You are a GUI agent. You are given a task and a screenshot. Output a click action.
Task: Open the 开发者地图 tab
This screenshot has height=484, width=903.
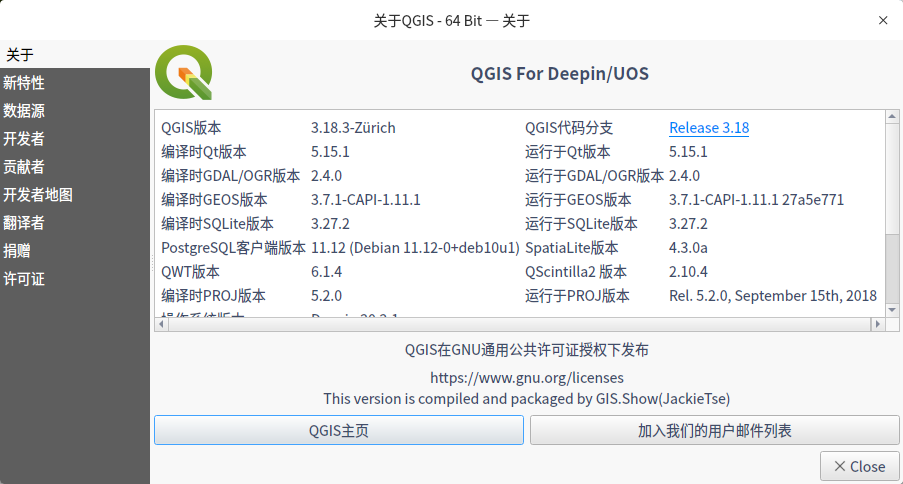pyautogui.click(x=38, y=195)
